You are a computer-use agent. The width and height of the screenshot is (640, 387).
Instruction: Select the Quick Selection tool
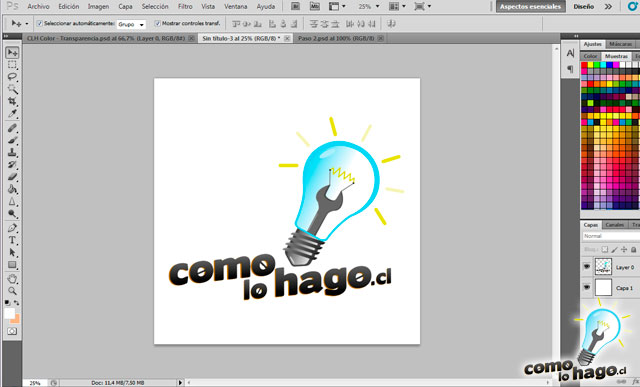[x=12, y=89]
